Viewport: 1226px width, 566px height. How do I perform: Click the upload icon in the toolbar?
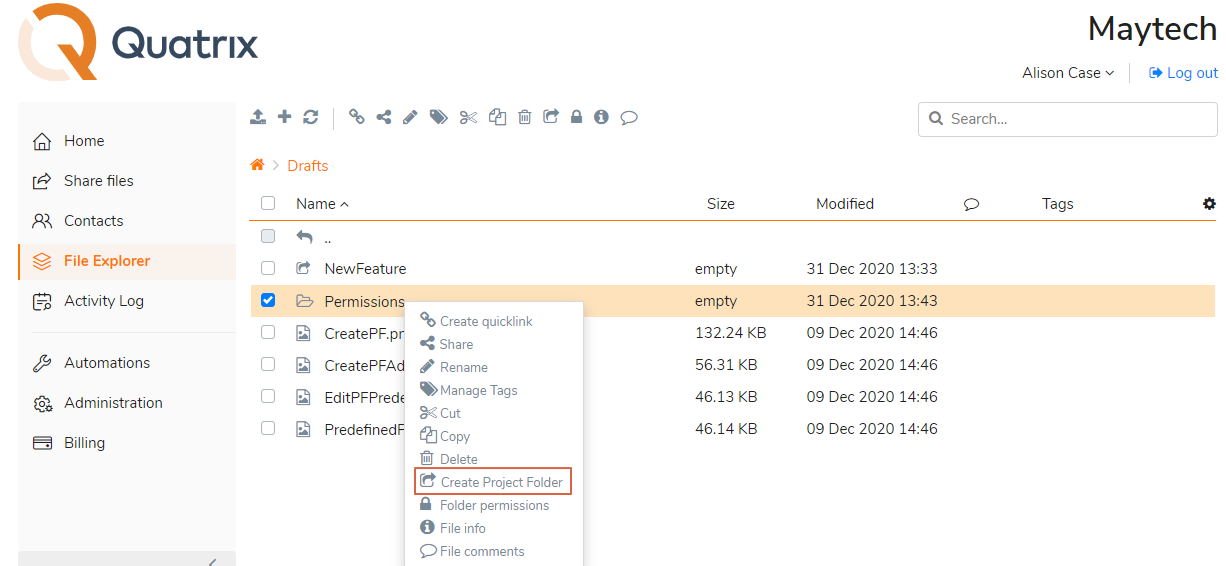coord(258,117)
